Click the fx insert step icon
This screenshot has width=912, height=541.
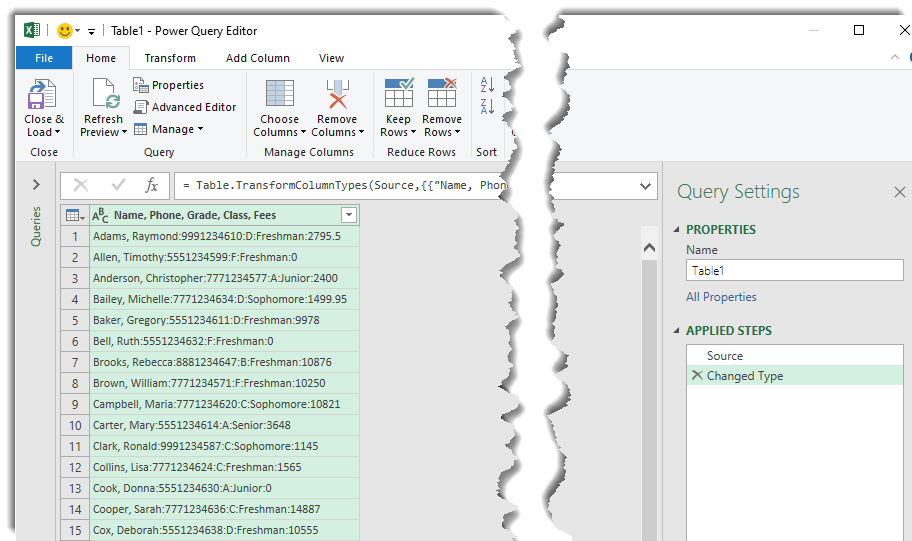(x=151, y=186)
